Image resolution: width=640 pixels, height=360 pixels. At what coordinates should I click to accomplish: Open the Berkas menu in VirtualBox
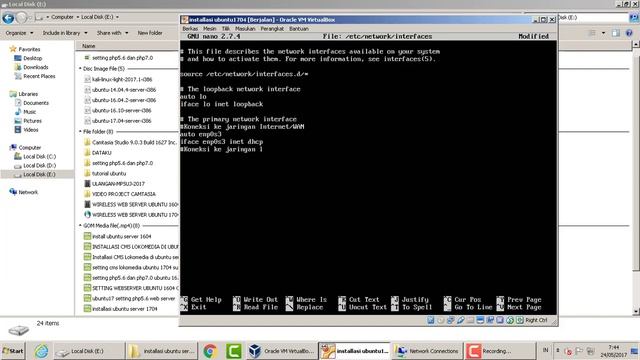pos(190,29)
